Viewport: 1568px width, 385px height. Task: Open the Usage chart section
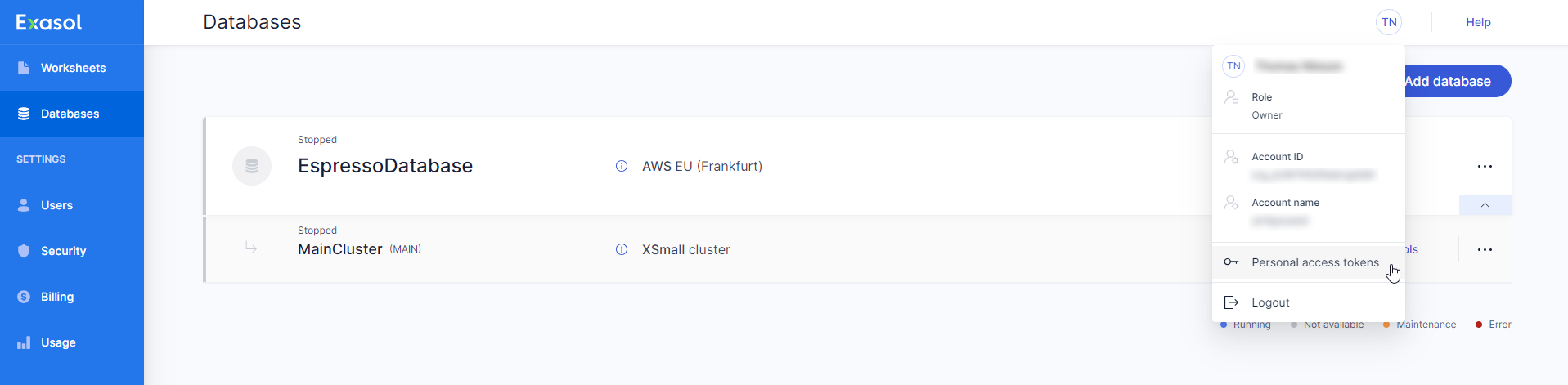coord(57,342)
